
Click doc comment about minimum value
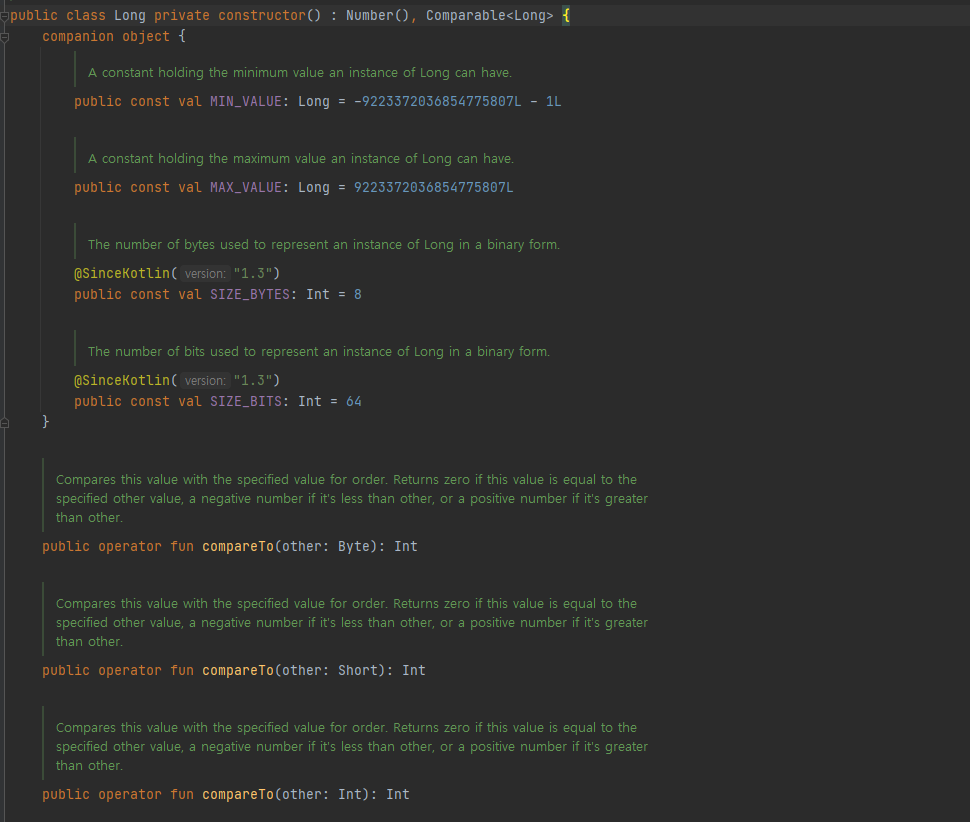coord(300,72)
